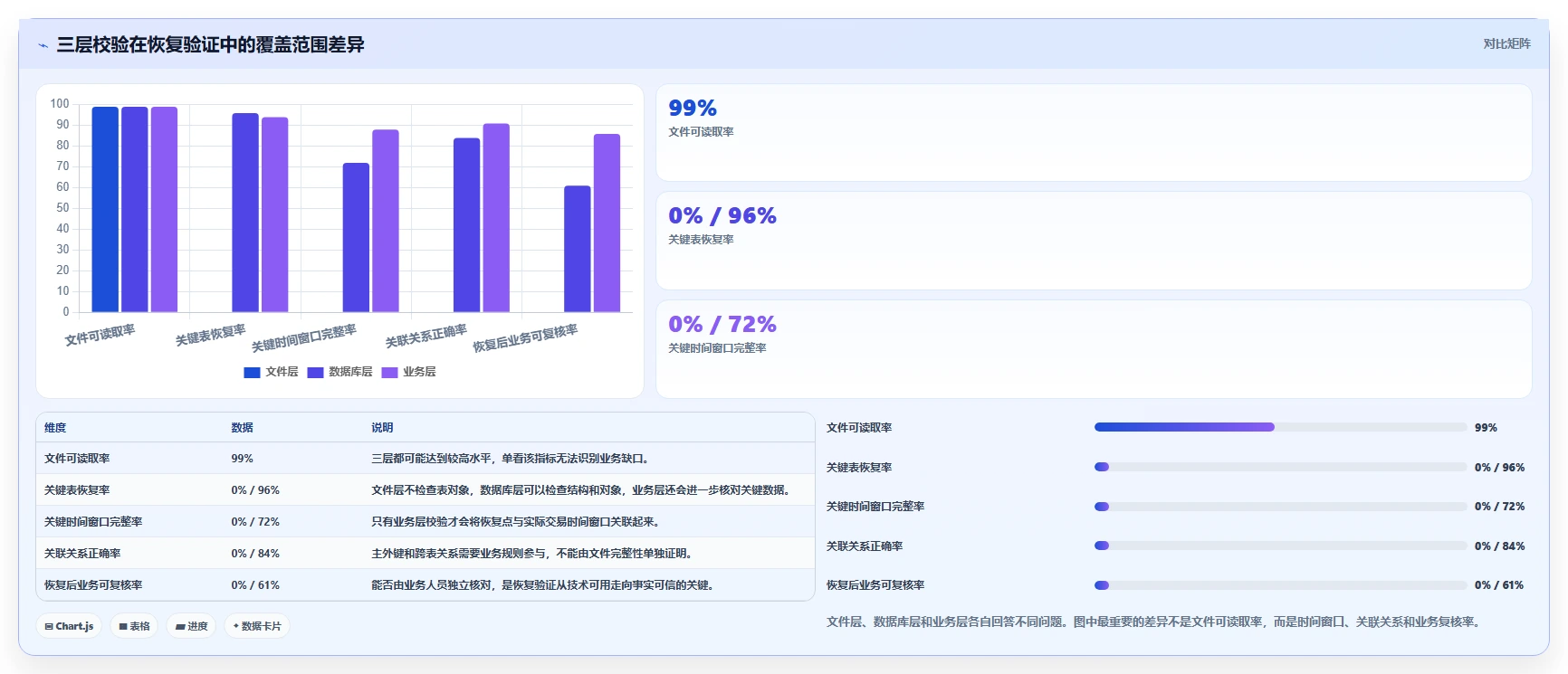The width and height of the screenshot is (1568, 674).
Task: Click the 数据卡片 chip
Action: [257, 626]
